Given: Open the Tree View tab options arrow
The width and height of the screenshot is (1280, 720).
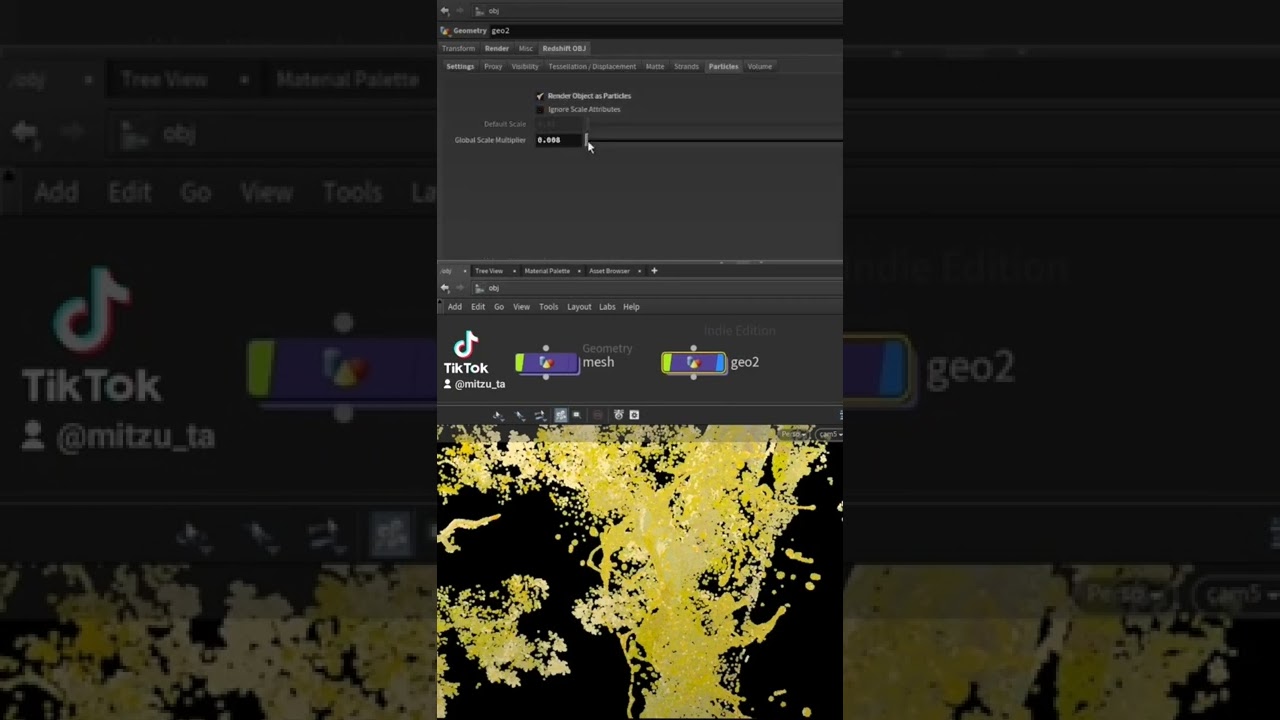Looking at the screenshot, I should 514,271.
